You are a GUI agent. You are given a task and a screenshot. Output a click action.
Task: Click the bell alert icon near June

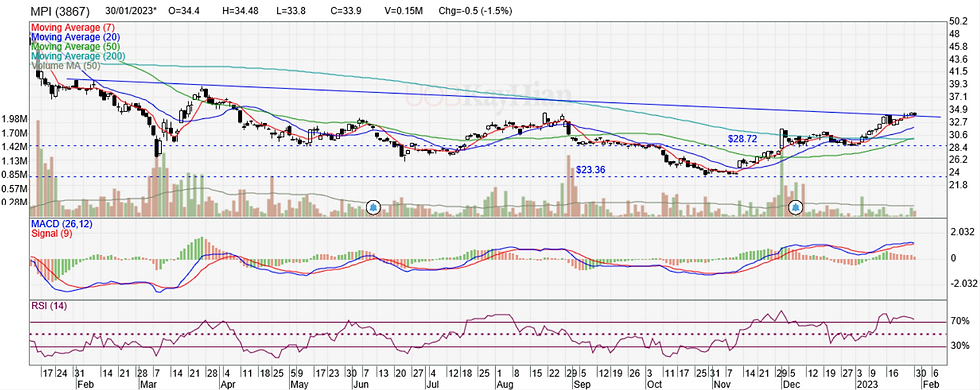[373, 208]
